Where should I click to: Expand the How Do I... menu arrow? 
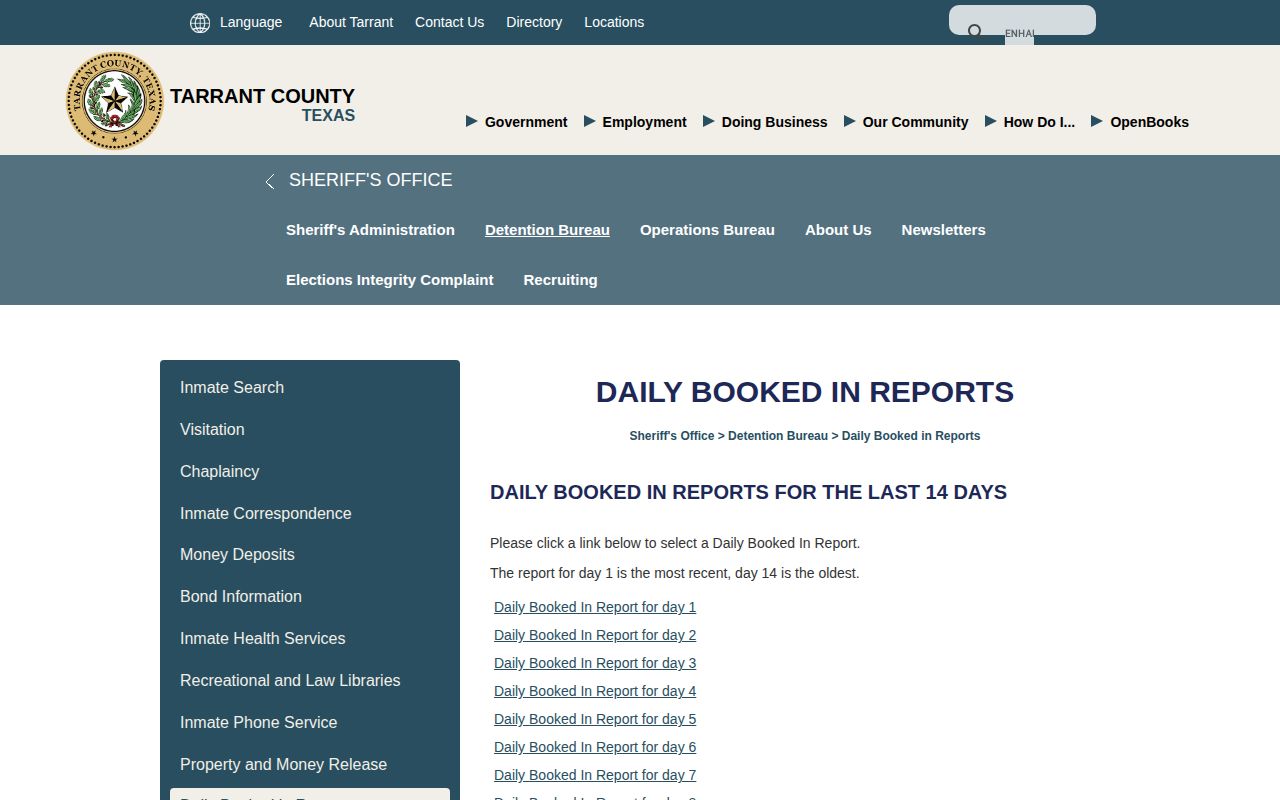point(990,121)
